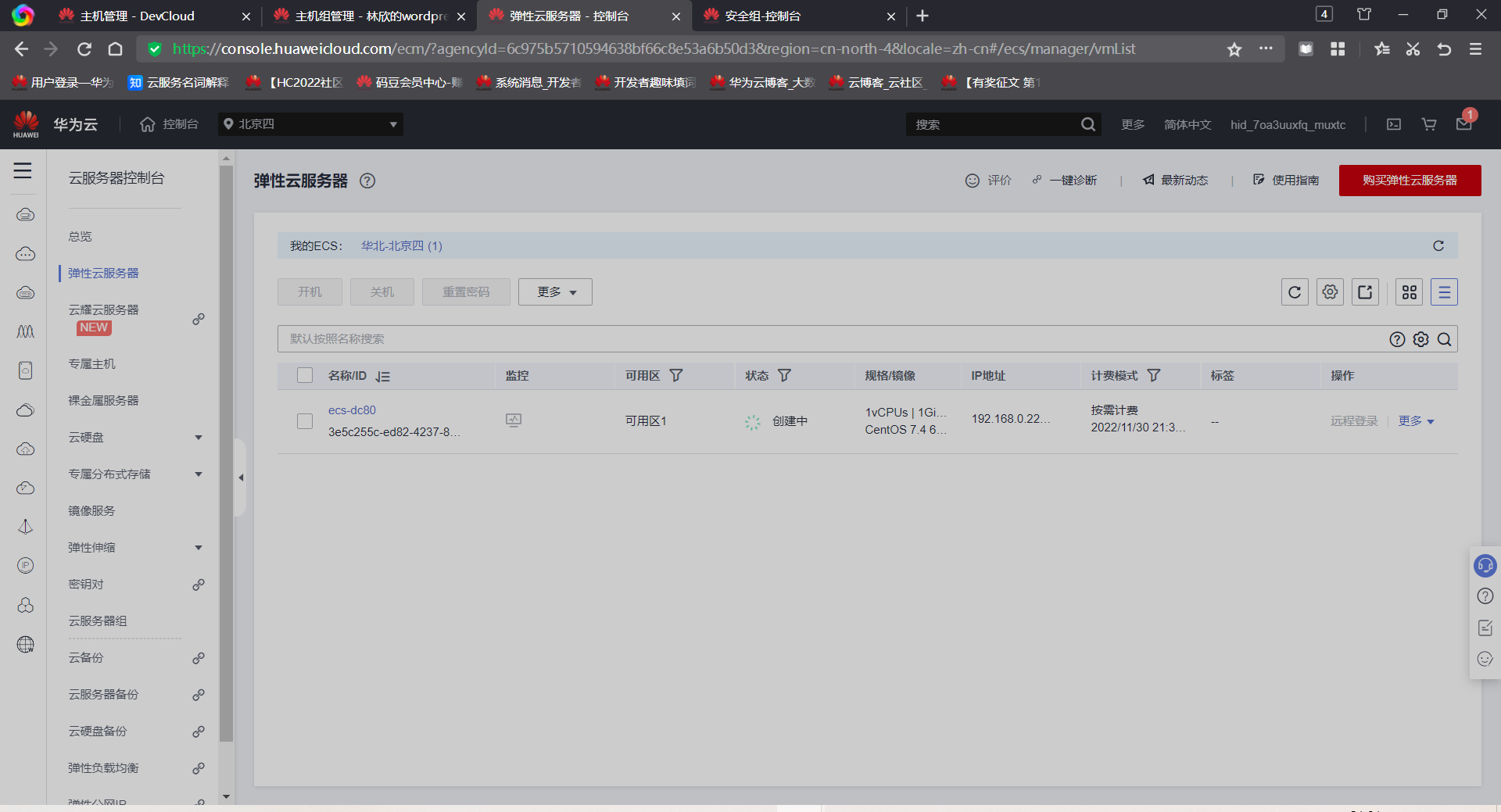Click the 关机 button
The width and height of the screenshot is (1501, 812).
pyautogui.click(x=382, y=292)
